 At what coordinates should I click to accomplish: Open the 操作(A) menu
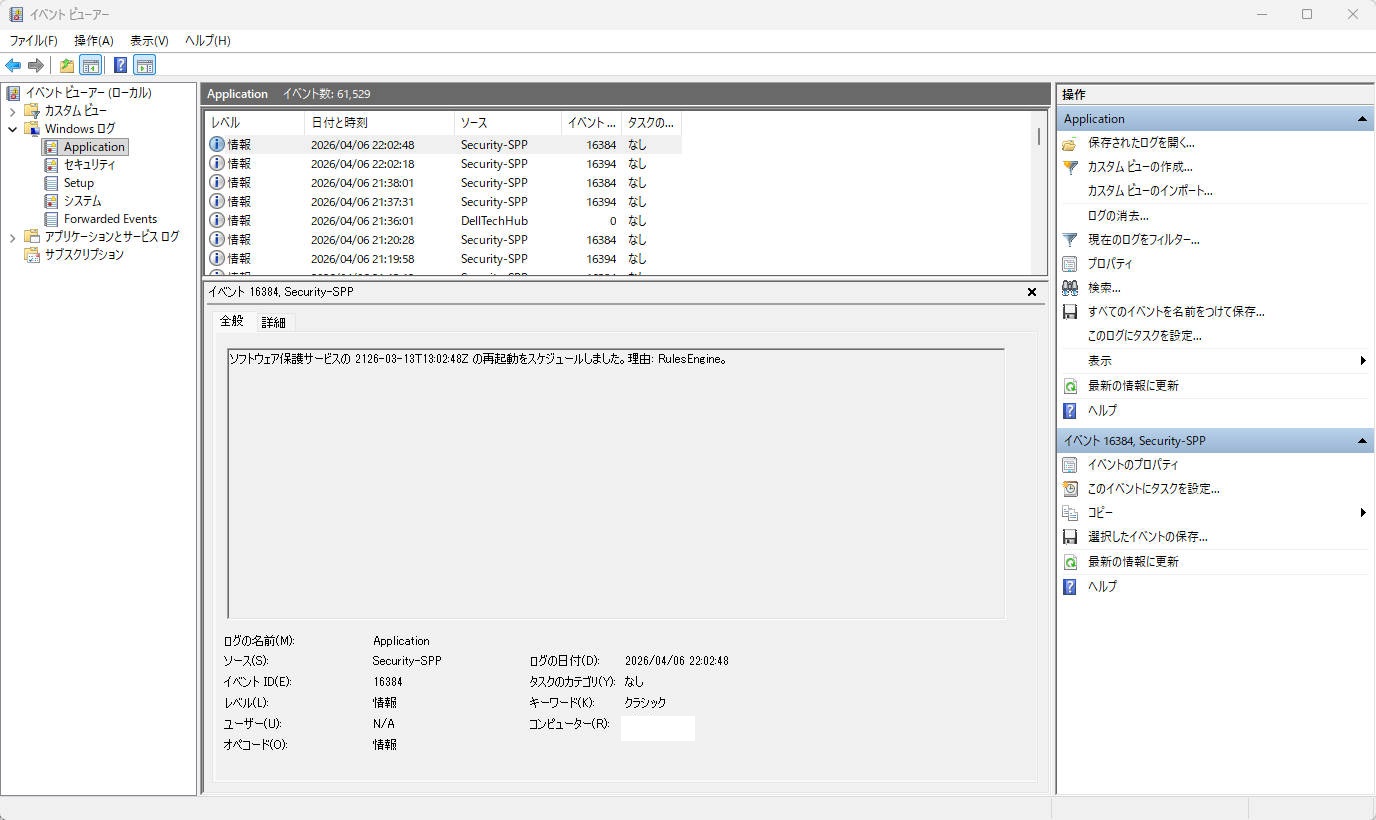click(93, 41)
